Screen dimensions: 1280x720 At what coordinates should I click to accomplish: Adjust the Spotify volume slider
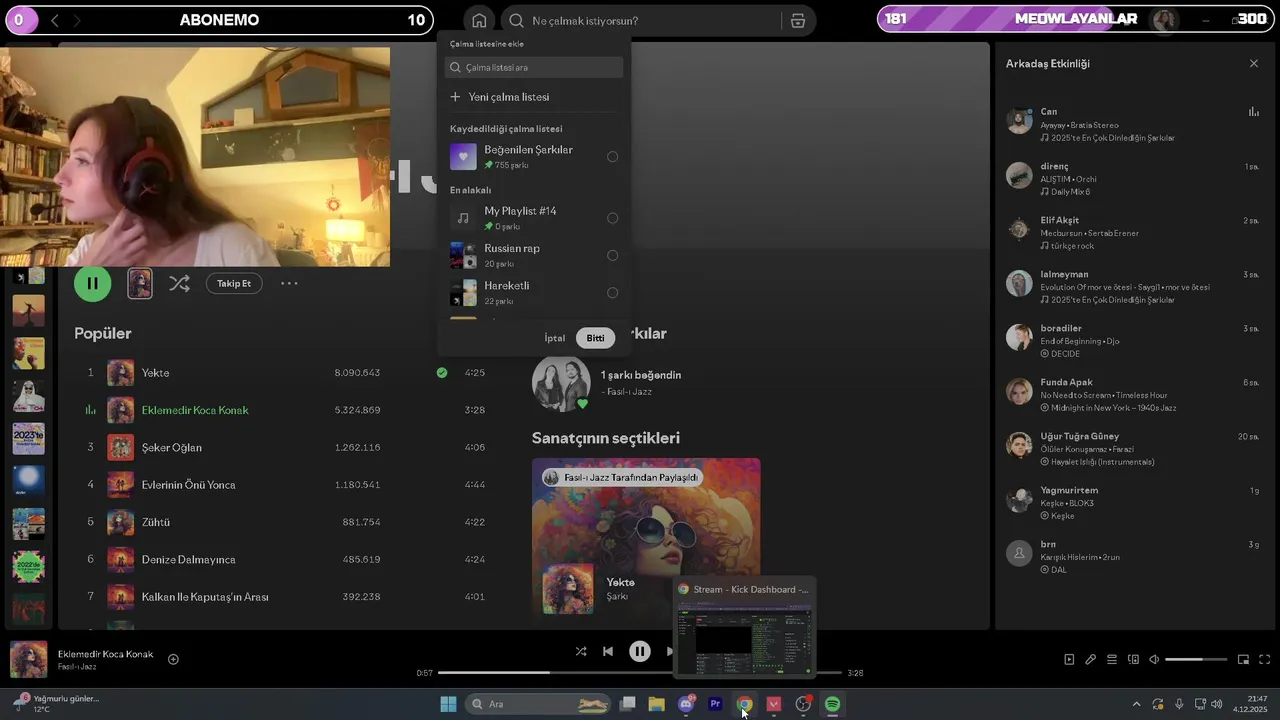pyautogui.click(x=1197, y=659)
